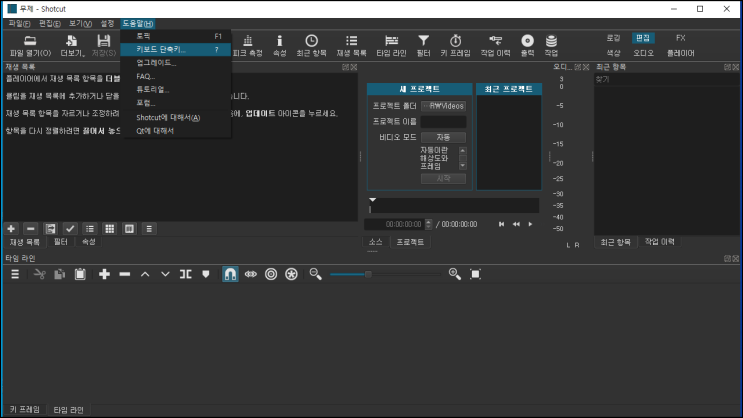
Task: Click the play button in player
Action: (530, 224)
